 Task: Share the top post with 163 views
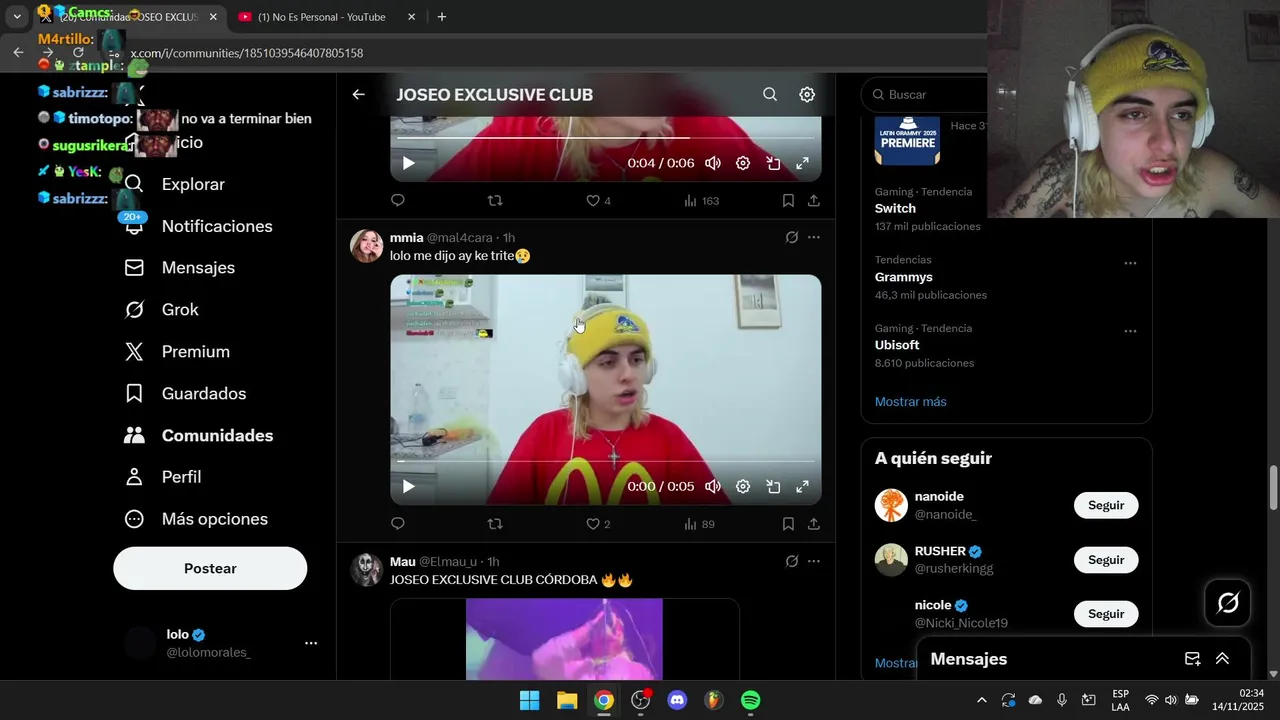point(814,201)
